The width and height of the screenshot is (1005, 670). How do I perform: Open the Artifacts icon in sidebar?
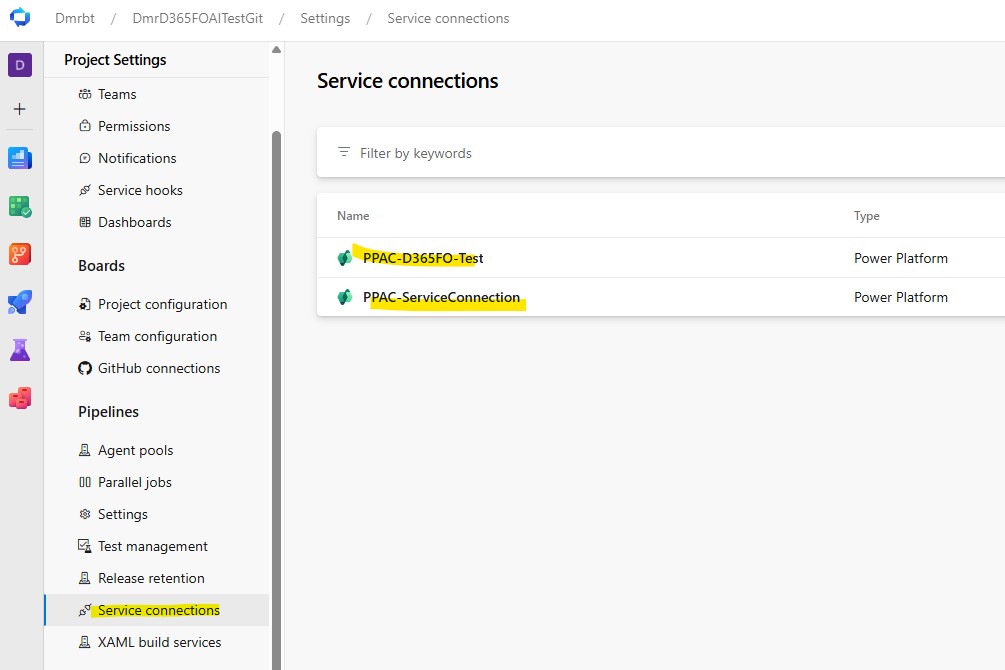pyautogui.click(x=20, y=398)
